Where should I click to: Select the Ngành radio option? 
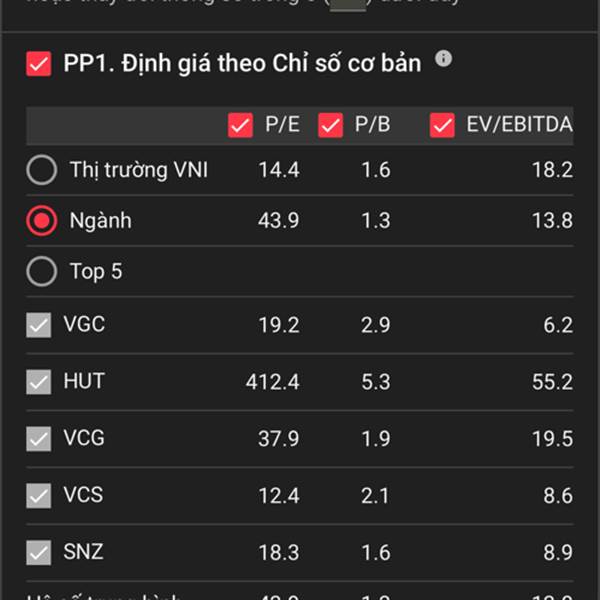pyautogui.click(x=42, y=221)
